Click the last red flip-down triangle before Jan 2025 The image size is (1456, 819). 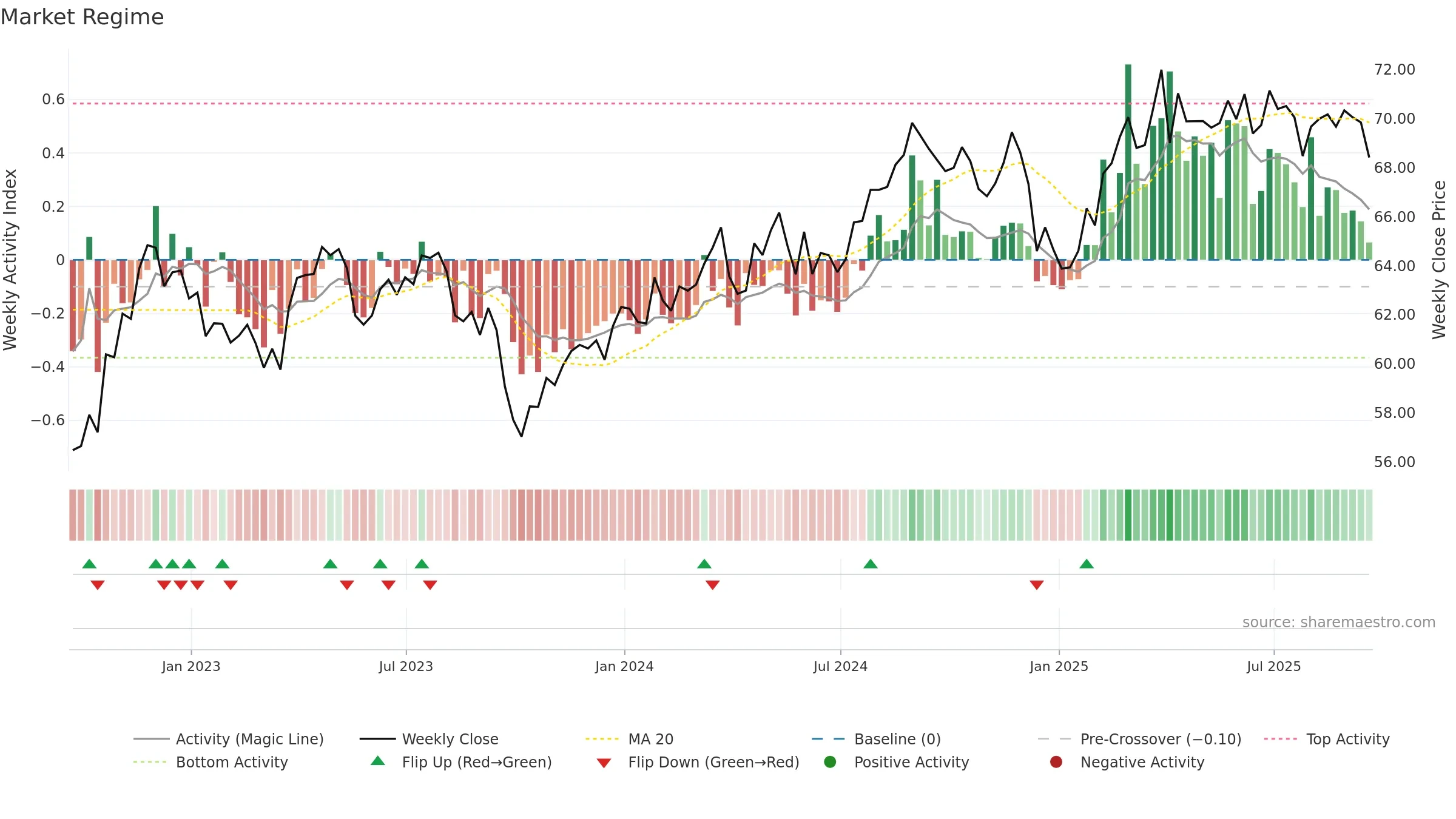1037,585
